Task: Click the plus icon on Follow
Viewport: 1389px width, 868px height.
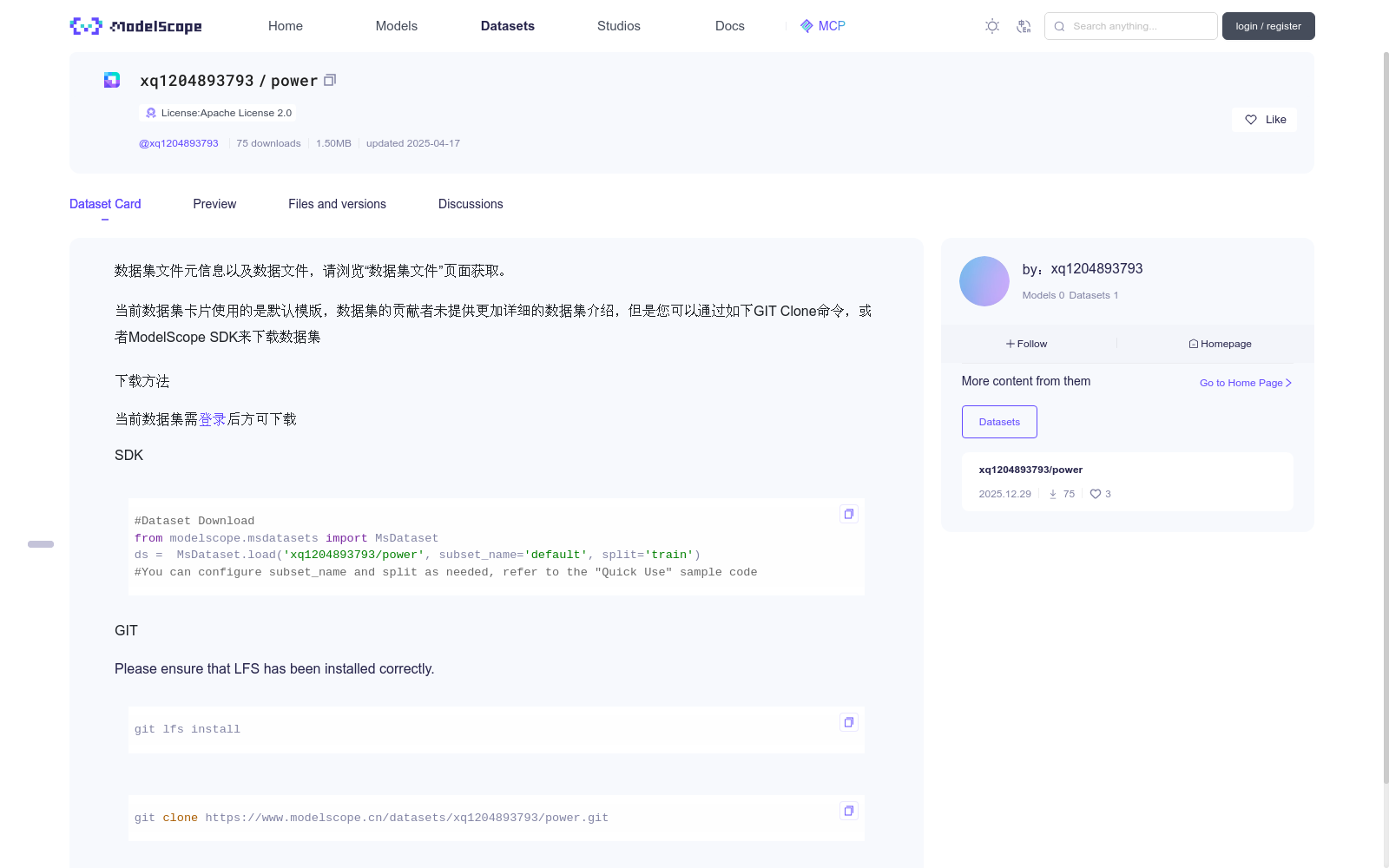Action: (1010, 344)
